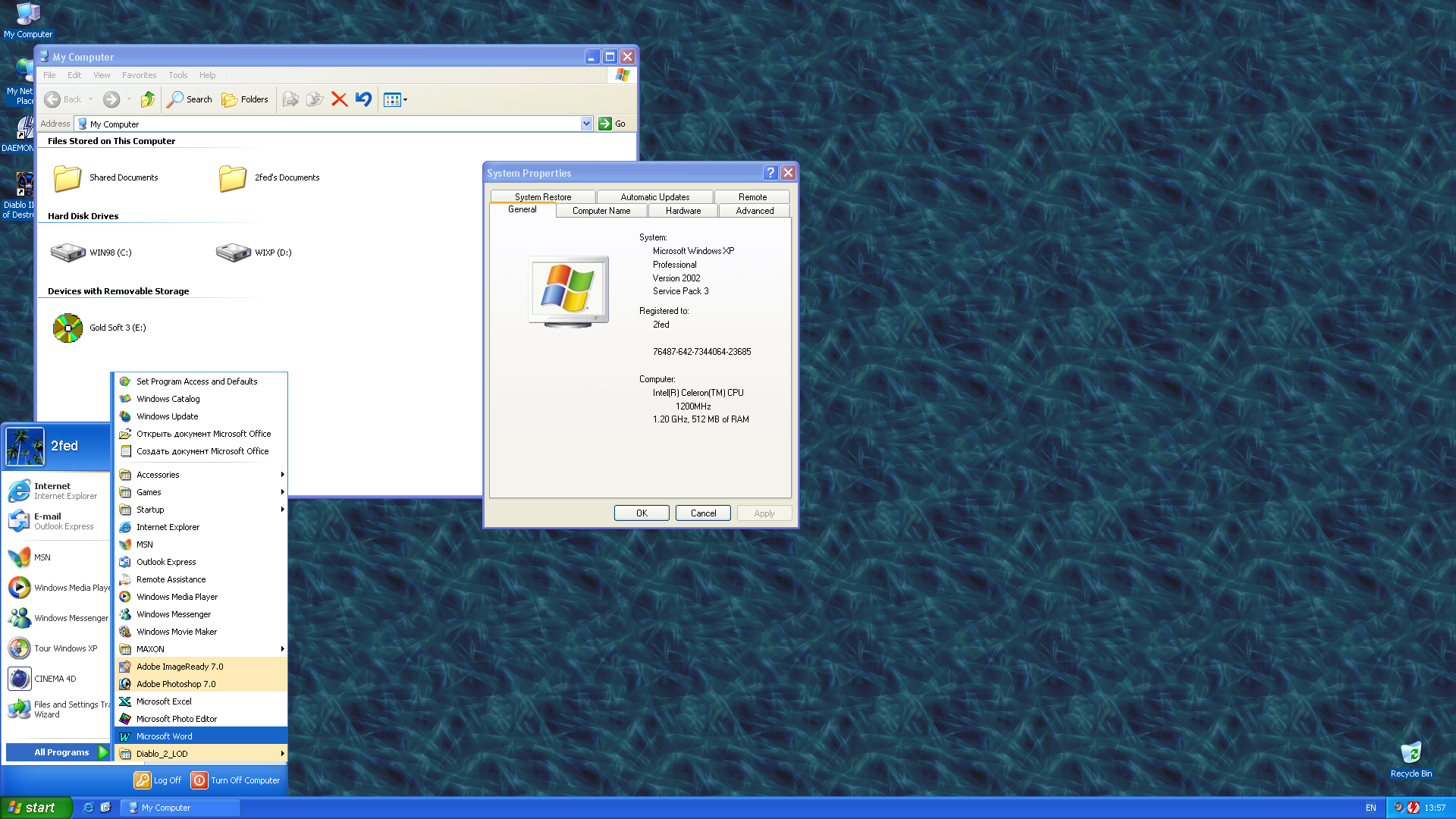
Task: Select the WIXP (D:) drive icon
Action: point(233,253)
